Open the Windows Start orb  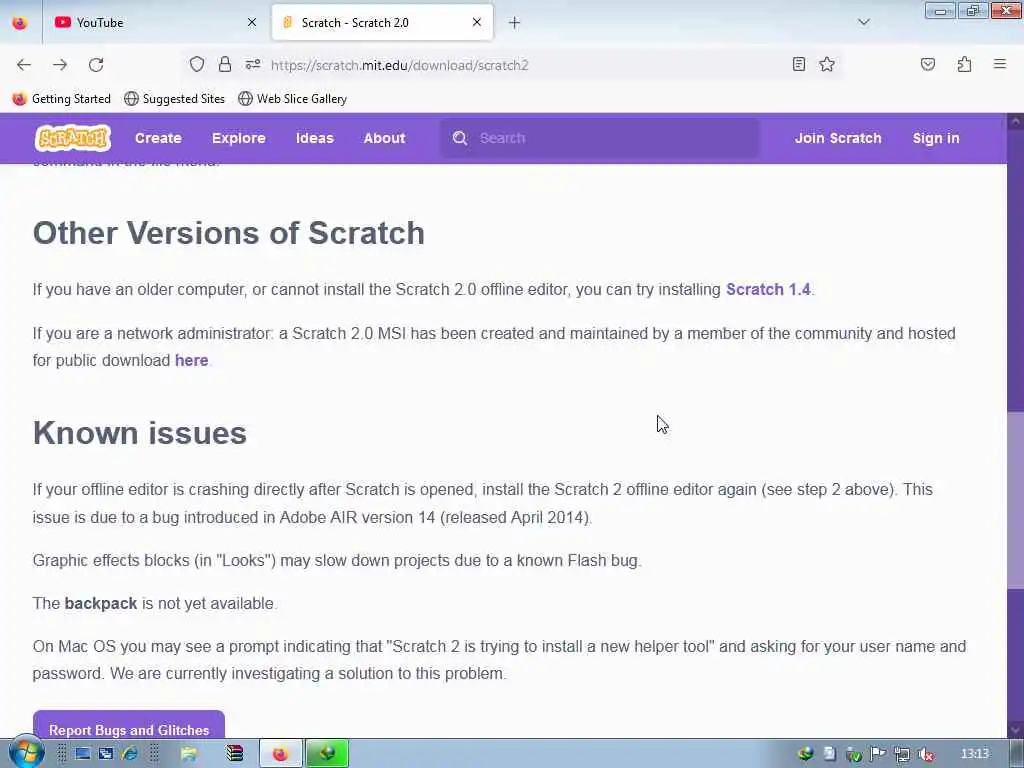(x=27, y=753)
